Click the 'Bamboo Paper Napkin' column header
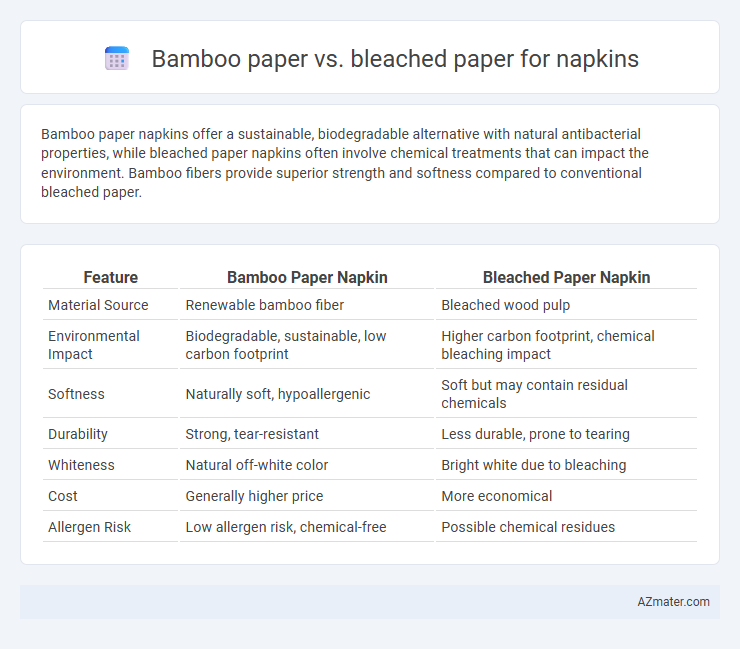The height and width of the screenshot is (649, 740). (x=307, y=278)
